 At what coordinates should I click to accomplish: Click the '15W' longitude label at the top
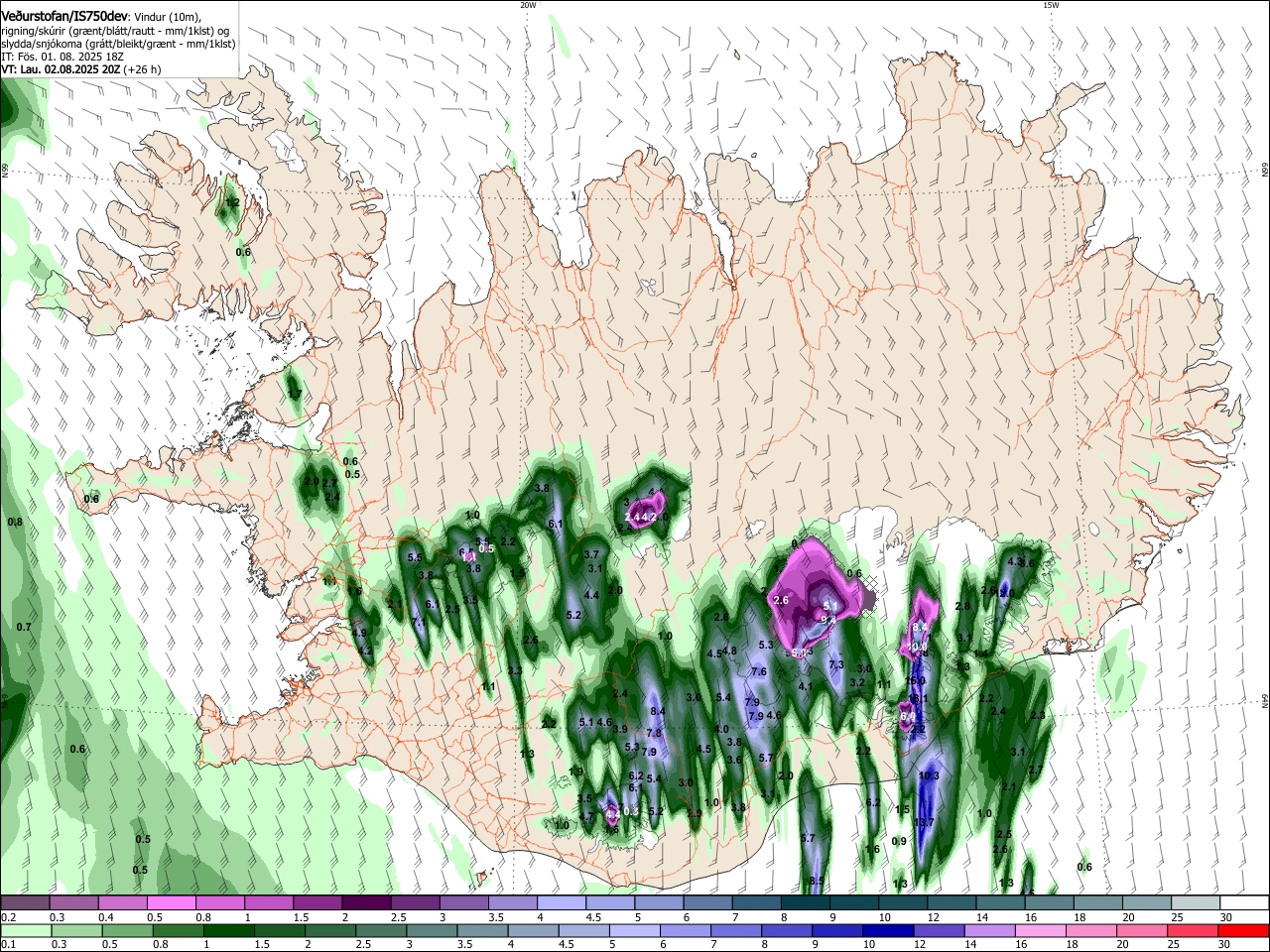tap(1051, 5)
